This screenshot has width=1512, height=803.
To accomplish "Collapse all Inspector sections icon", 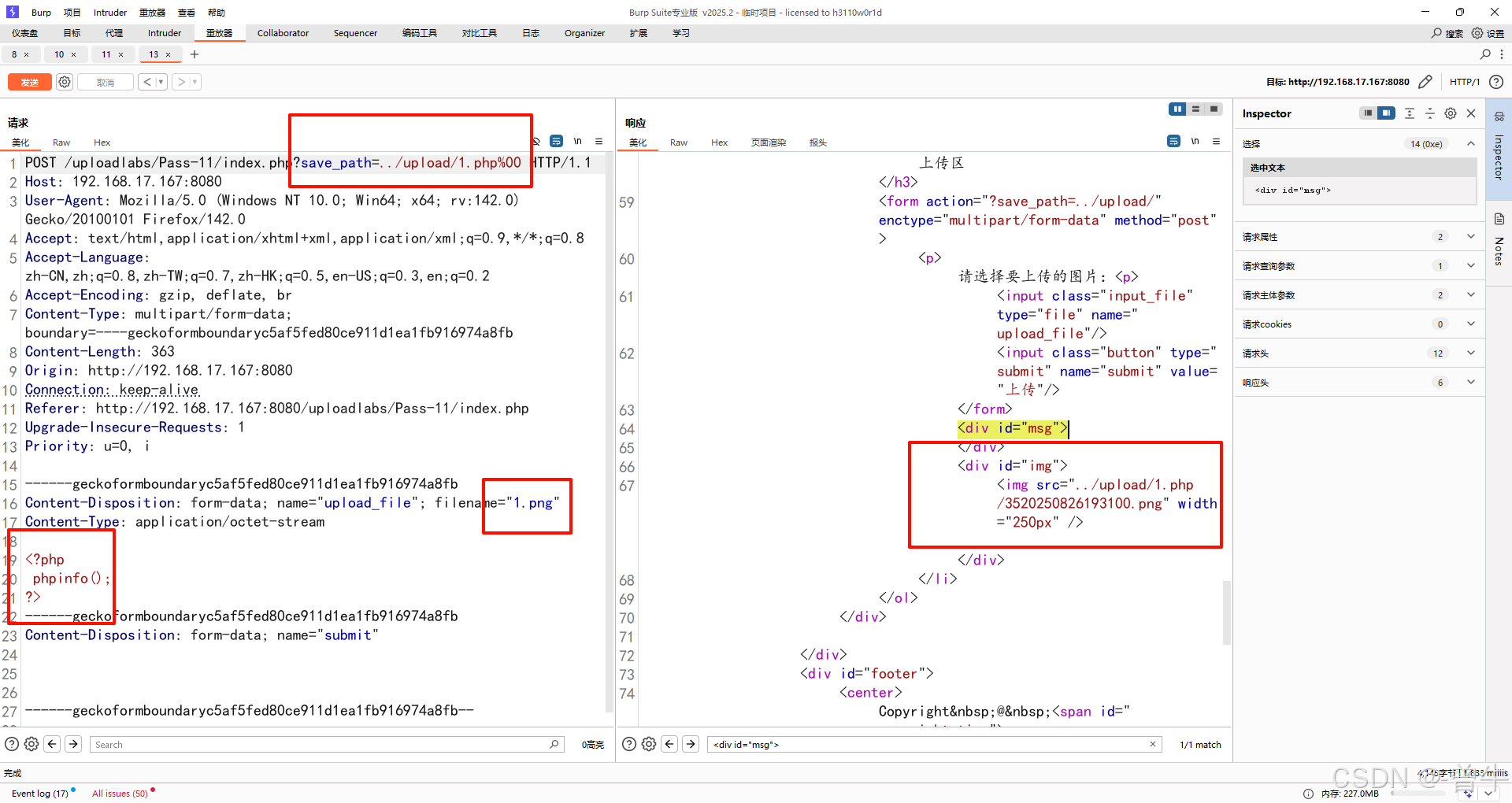I will coord(1430,113).
